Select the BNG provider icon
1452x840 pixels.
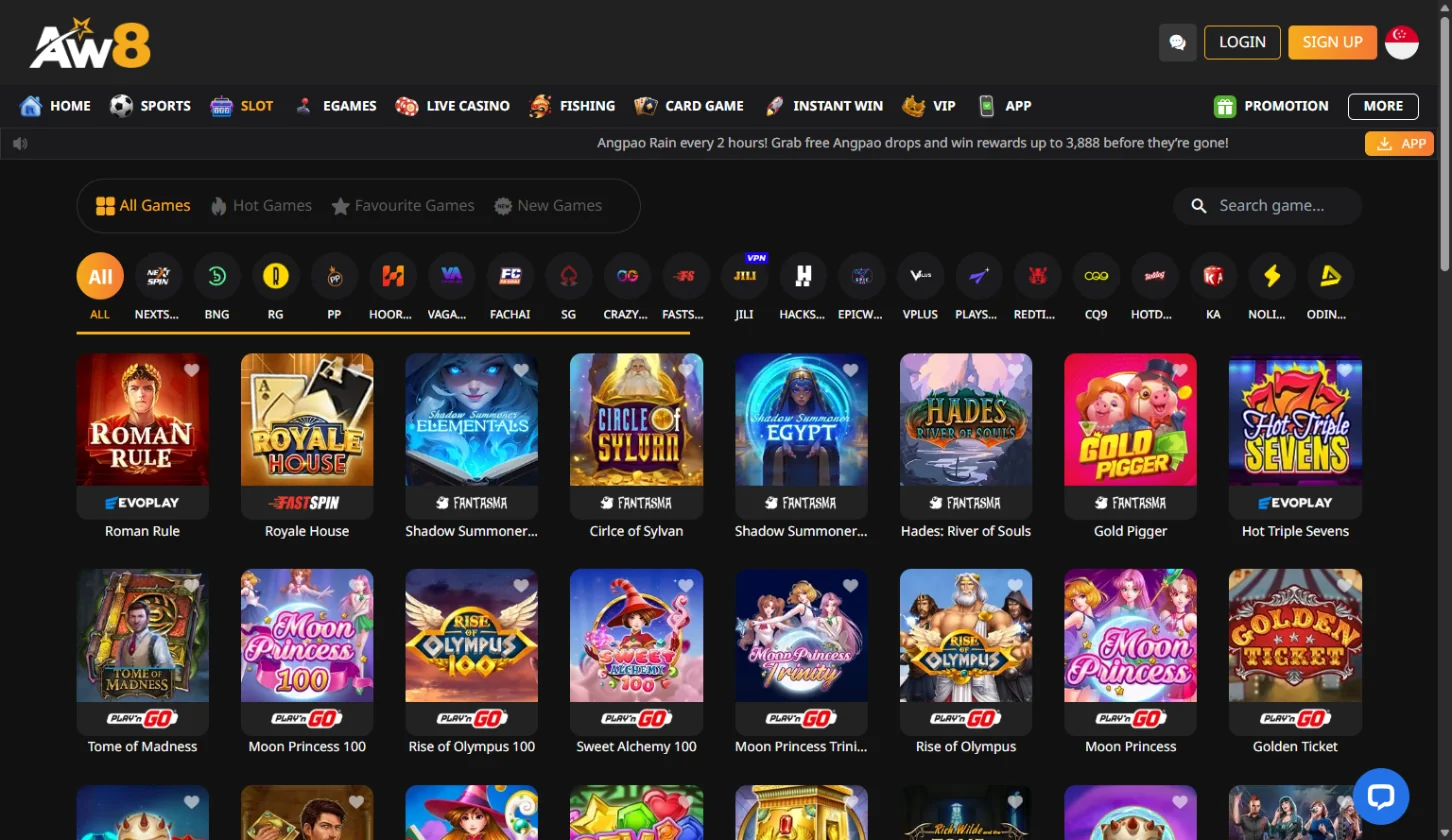point(217,276)
